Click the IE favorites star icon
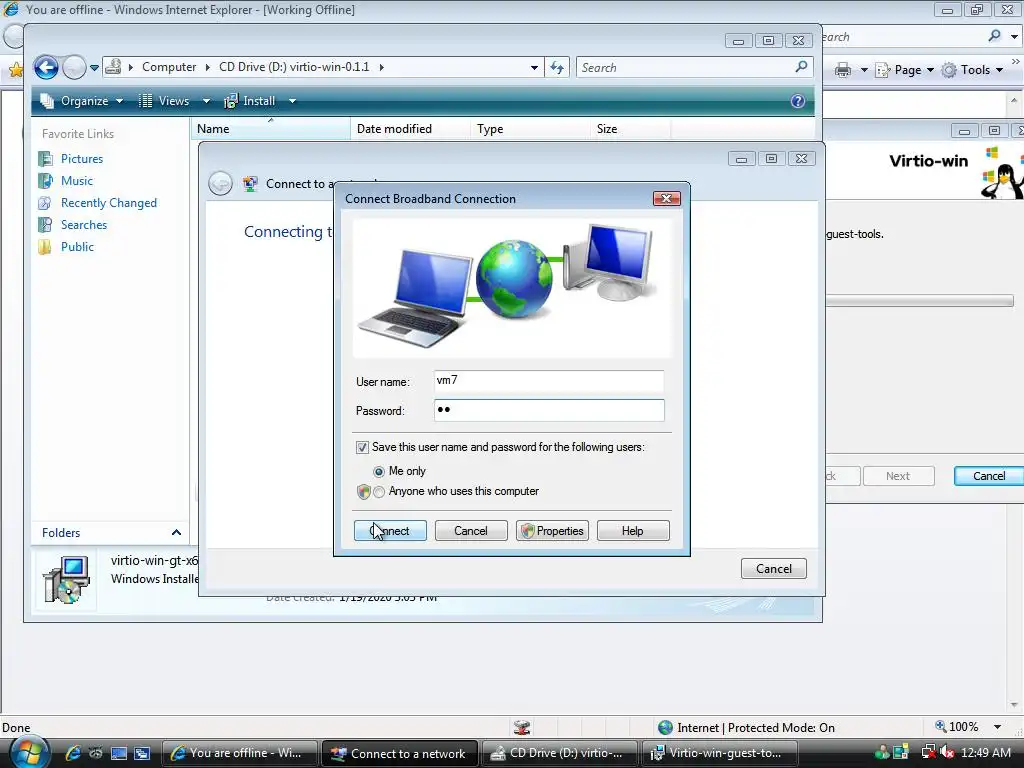The image size is (1024, 768). pos(15,70)
